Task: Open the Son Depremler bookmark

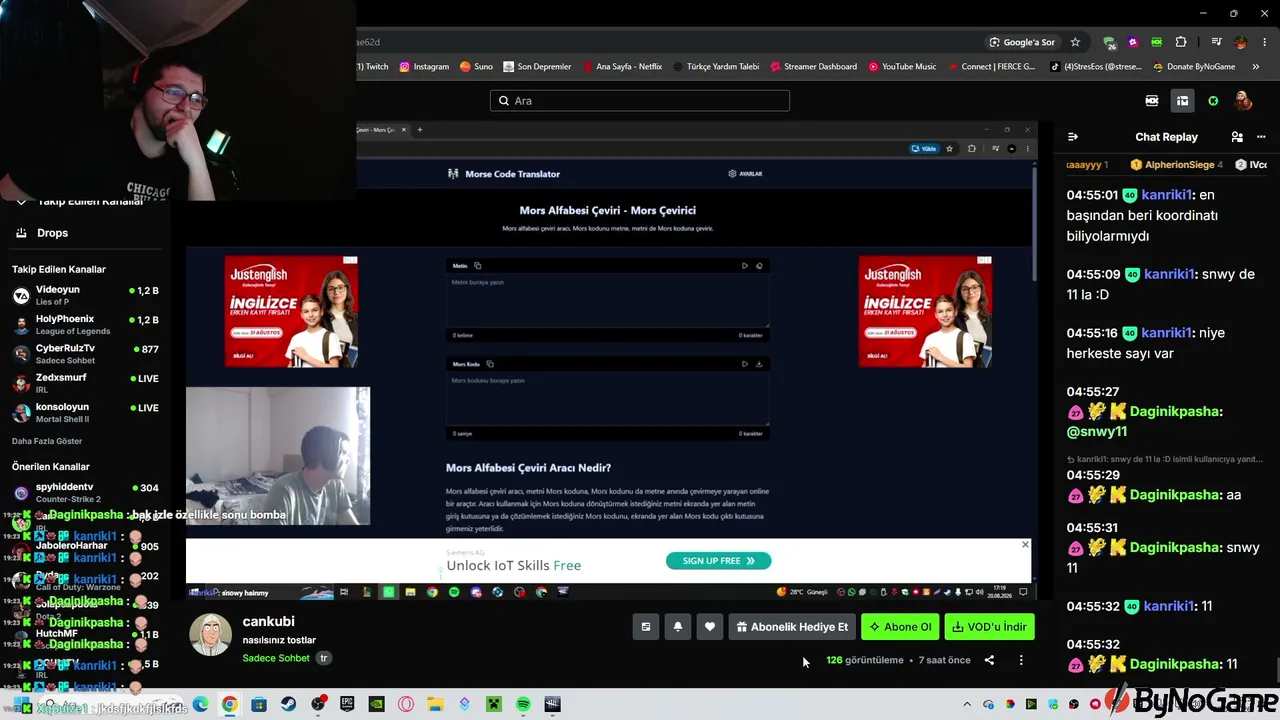Action: [x=537, y=67]
